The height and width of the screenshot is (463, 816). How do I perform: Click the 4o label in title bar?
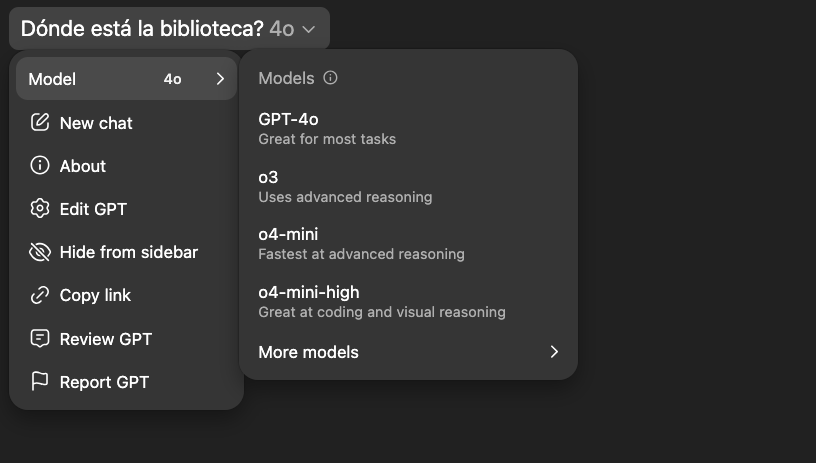pyautogui.click(x=282, y=29)
